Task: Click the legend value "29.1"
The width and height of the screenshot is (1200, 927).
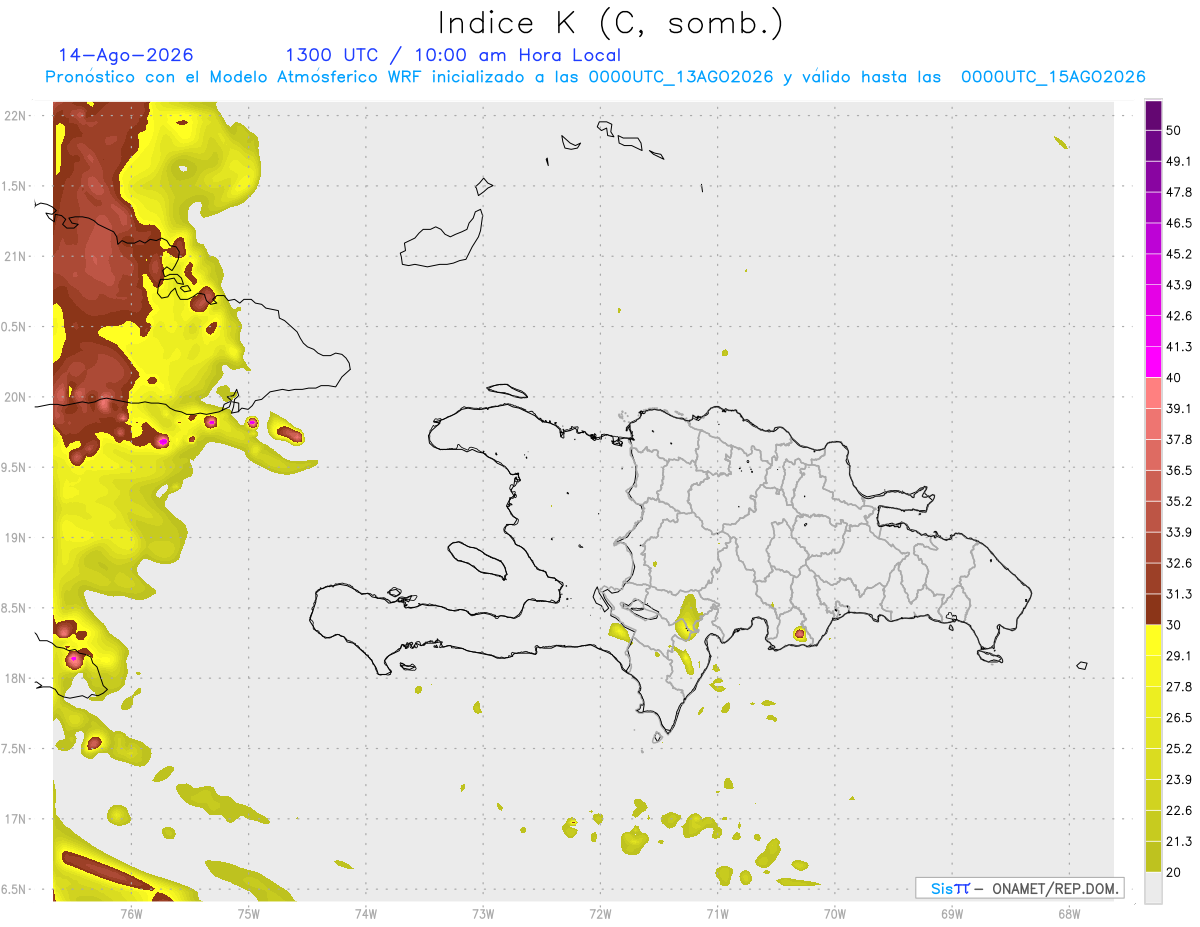Action: point(1179,656)
